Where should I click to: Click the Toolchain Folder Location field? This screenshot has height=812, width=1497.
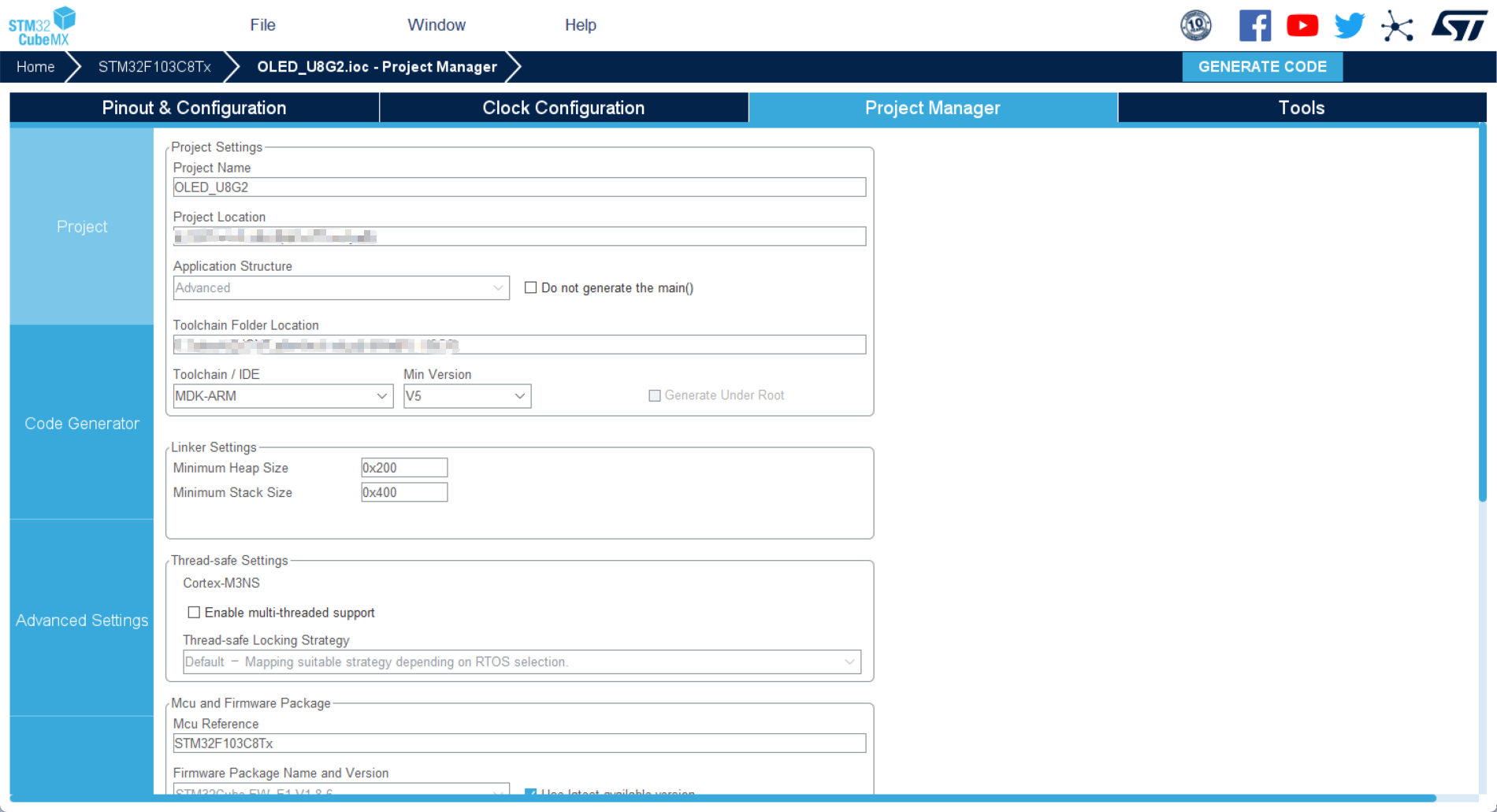pos(519,344)
